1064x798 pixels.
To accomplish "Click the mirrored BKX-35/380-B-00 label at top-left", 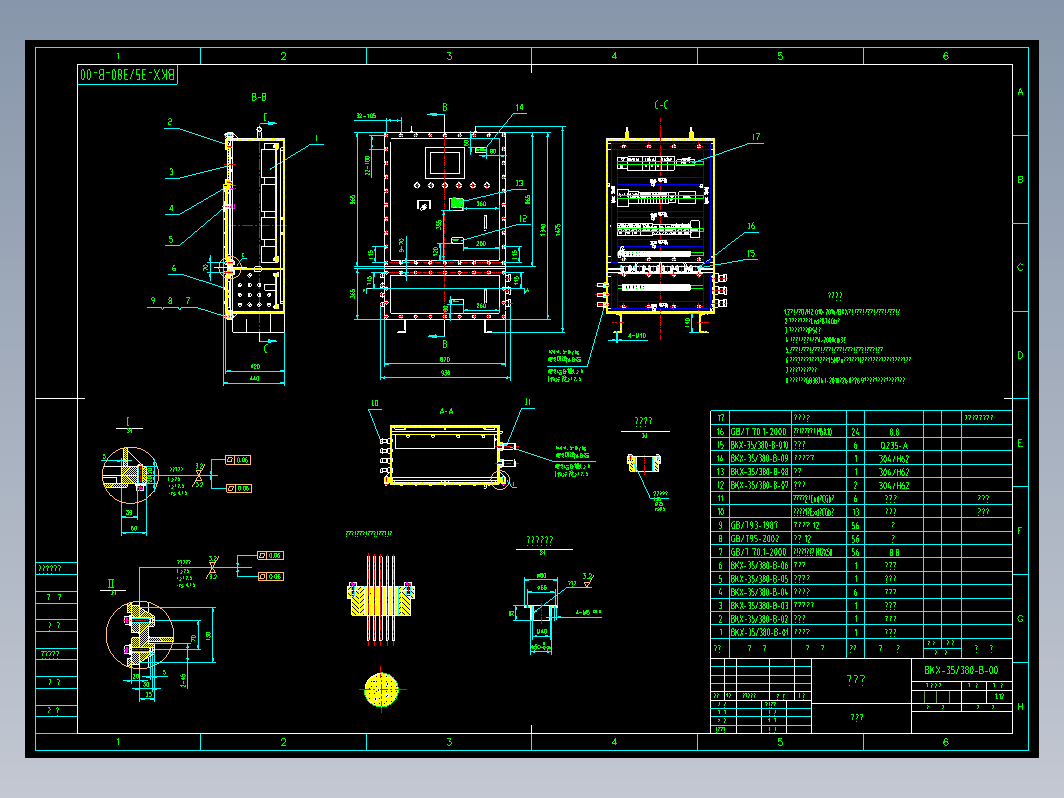I will tap(128, 75).
